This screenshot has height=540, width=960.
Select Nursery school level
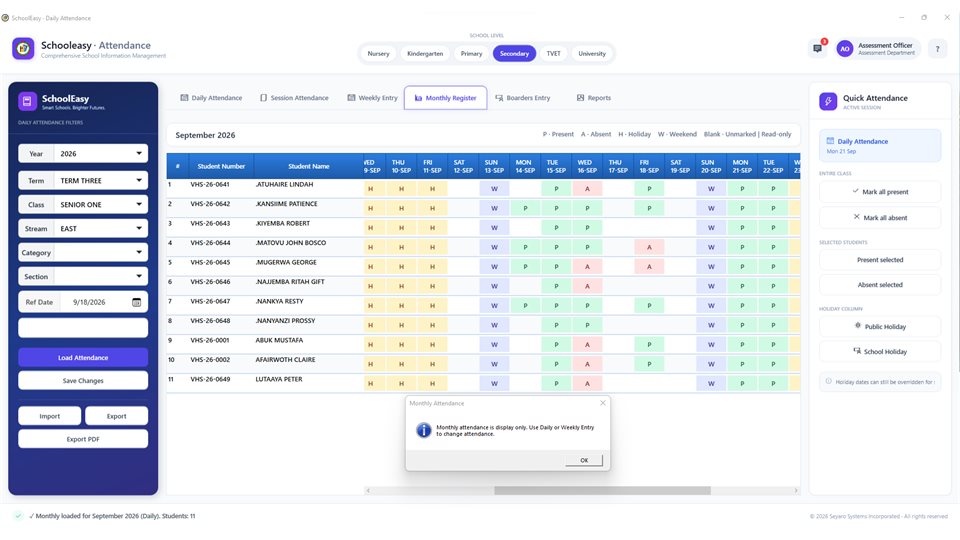pyautogui.click(x=378, y=54)
